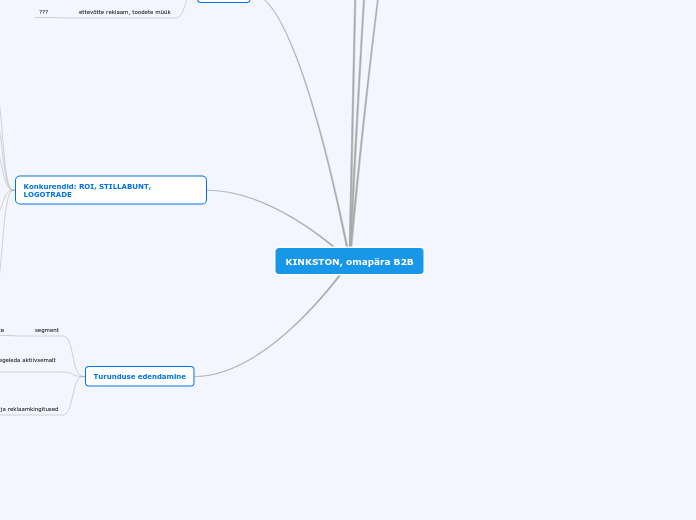Click the 'ja reklaamkingitused' subtopic text

29,409
